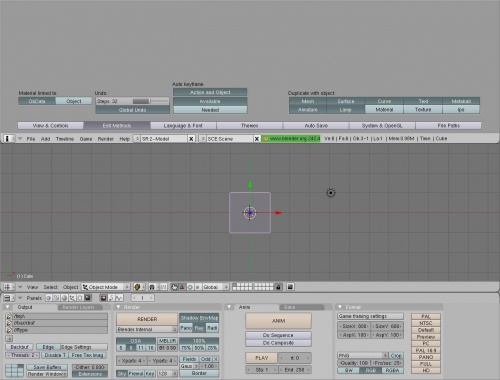
Task: Open the SCE:Scene dropdown
Action: tap(202, 139)
